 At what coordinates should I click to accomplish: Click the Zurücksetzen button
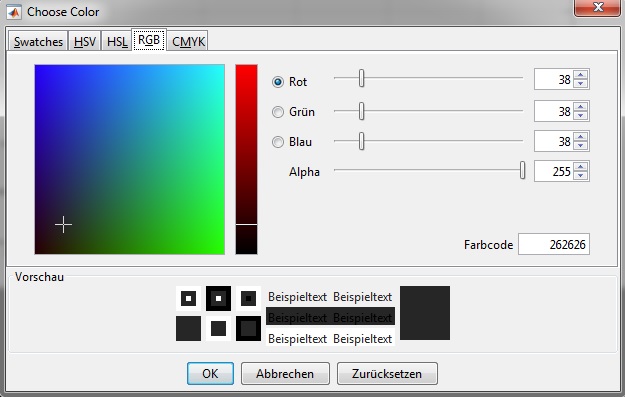pos(387,373)
